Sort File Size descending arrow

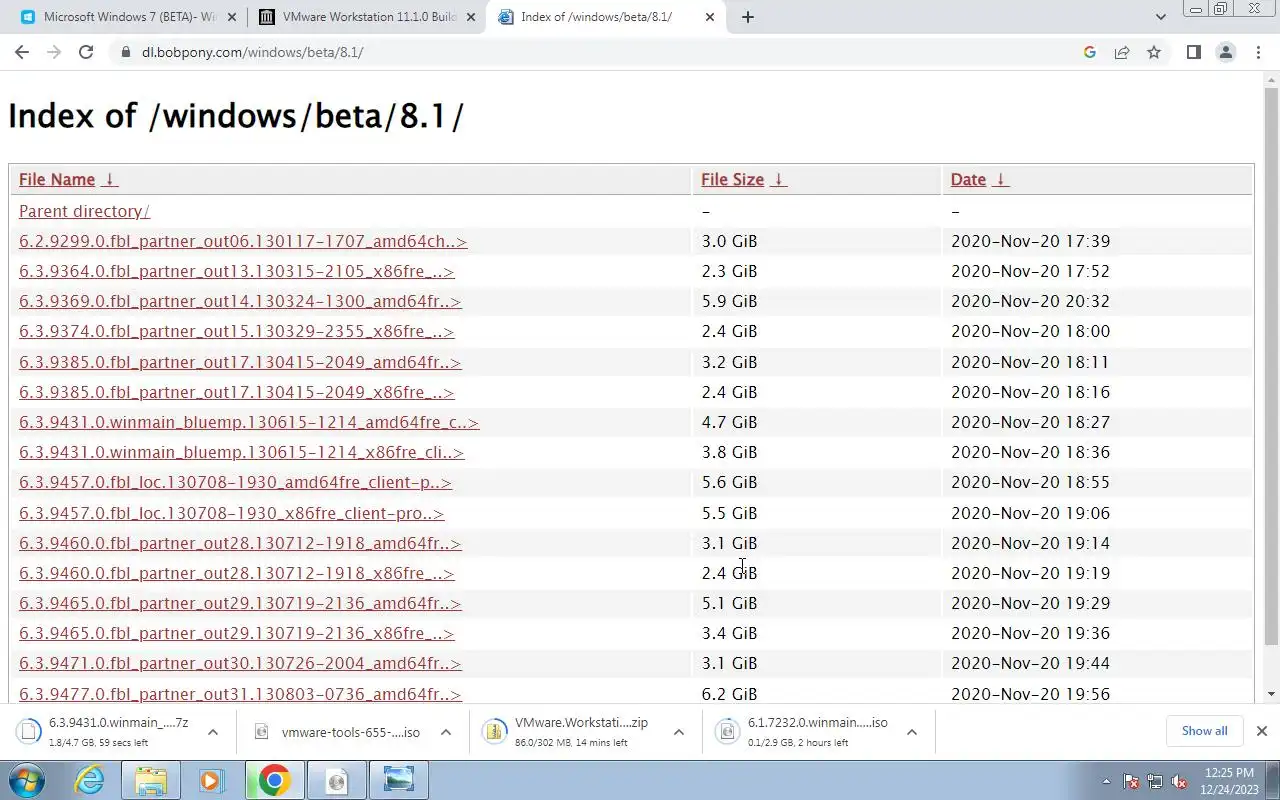click(779, 180)
